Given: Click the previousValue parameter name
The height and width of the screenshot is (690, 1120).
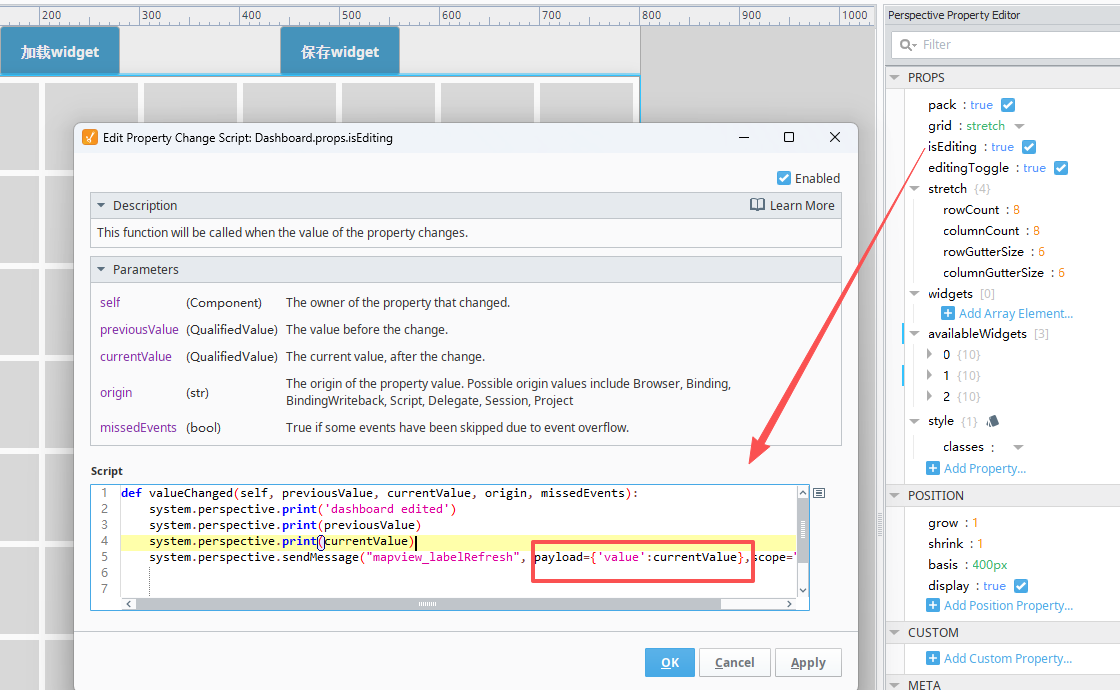Looking at the screenshot, I should coord(139,330).
